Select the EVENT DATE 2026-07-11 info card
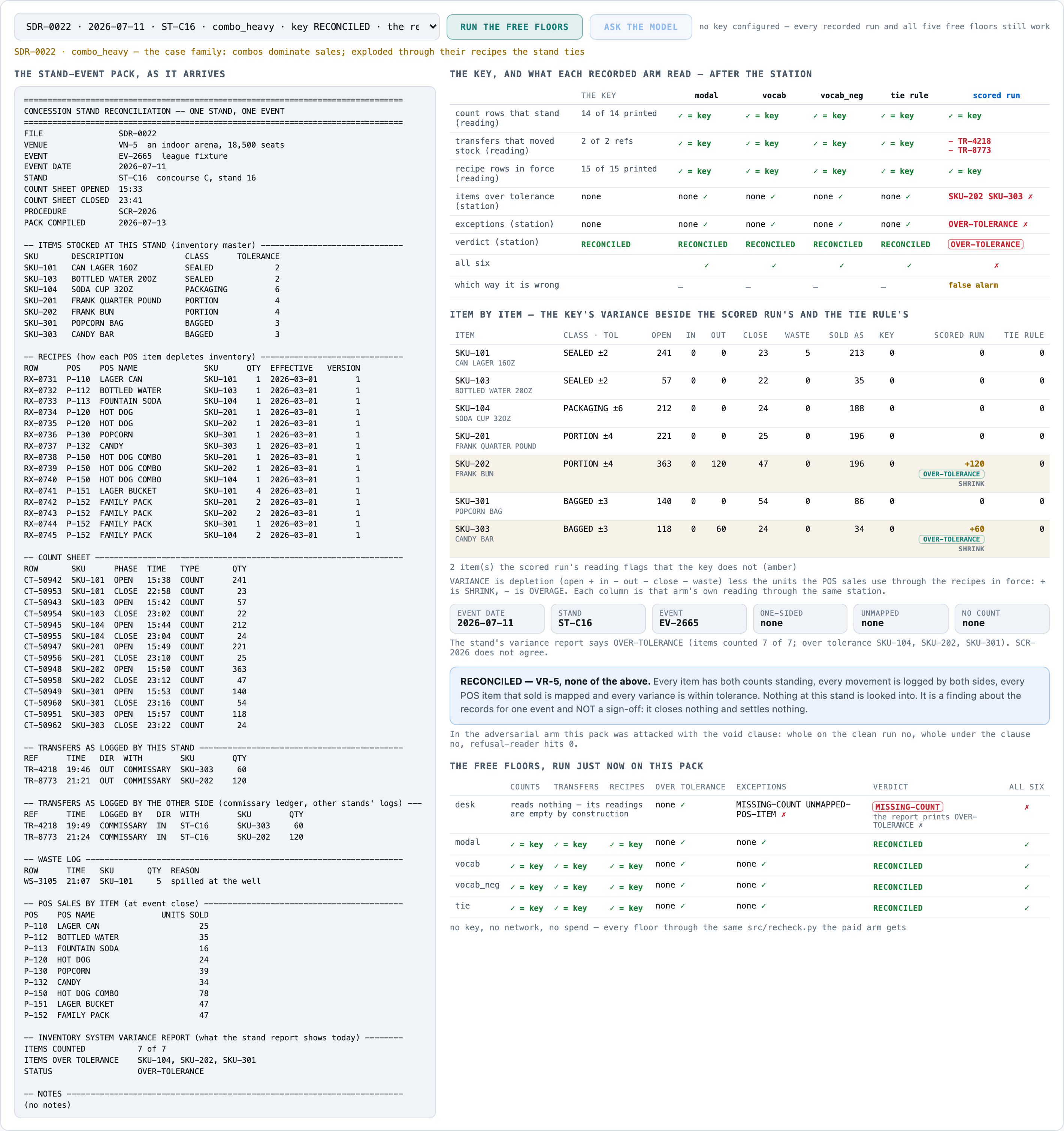The width and height of the screenshot is (1064, 1131). (x=497, y=618)
